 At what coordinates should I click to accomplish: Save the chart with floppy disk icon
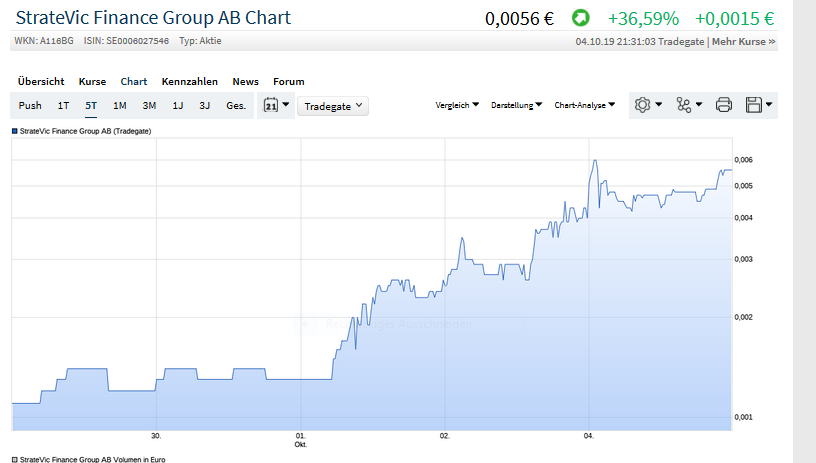click(x=754, y=105)
